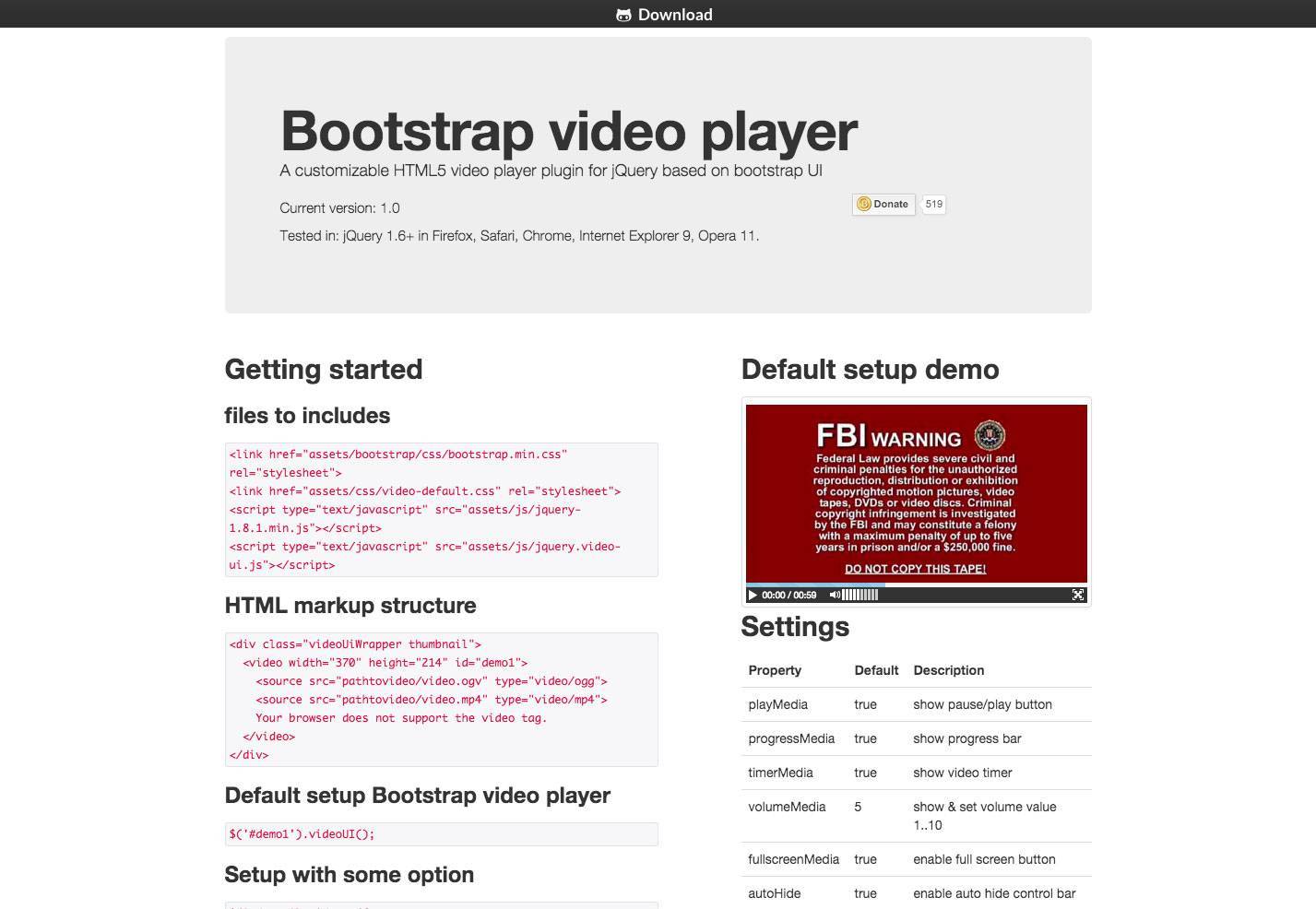Click the 00:00 / 00:59 video timer
The width and height of the screenshot is (1316, 909).
789,595
